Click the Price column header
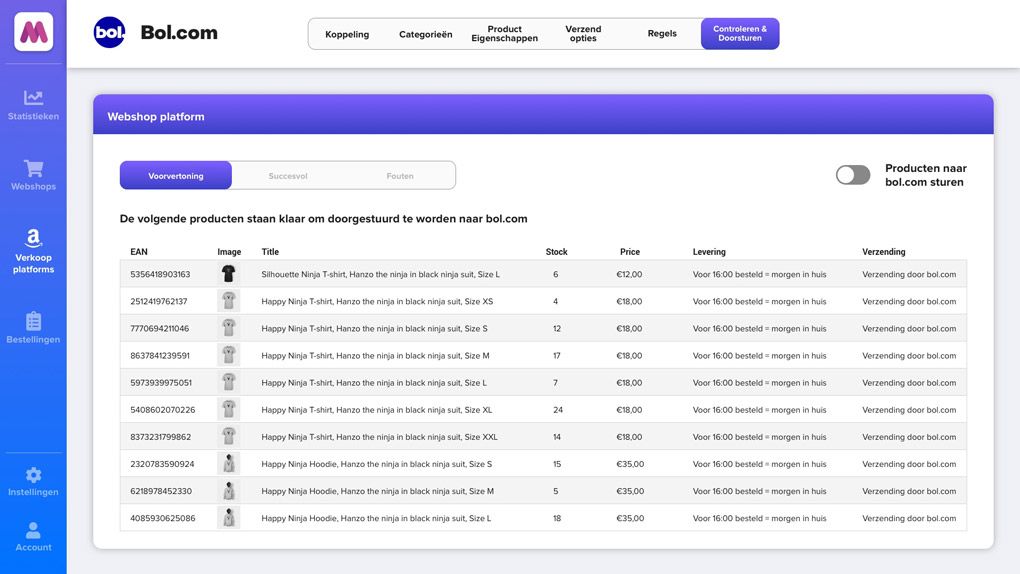The height and width of the screenshot is (574, 1020). 630,252
